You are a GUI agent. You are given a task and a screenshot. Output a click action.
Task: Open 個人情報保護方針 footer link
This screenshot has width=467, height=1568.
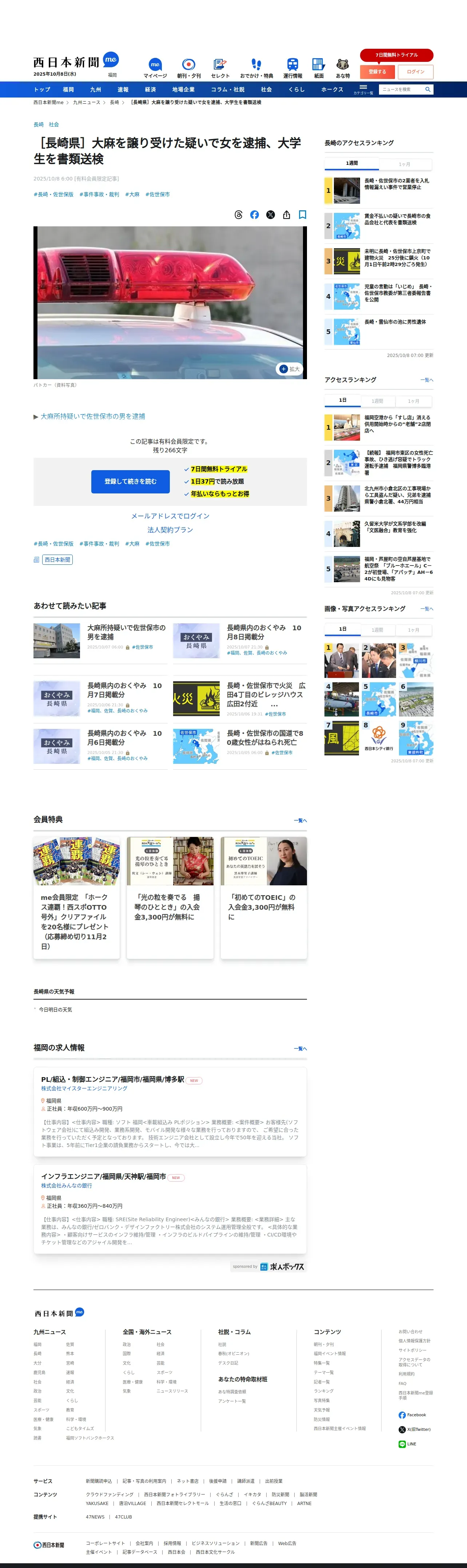[x=414, y=1341]
